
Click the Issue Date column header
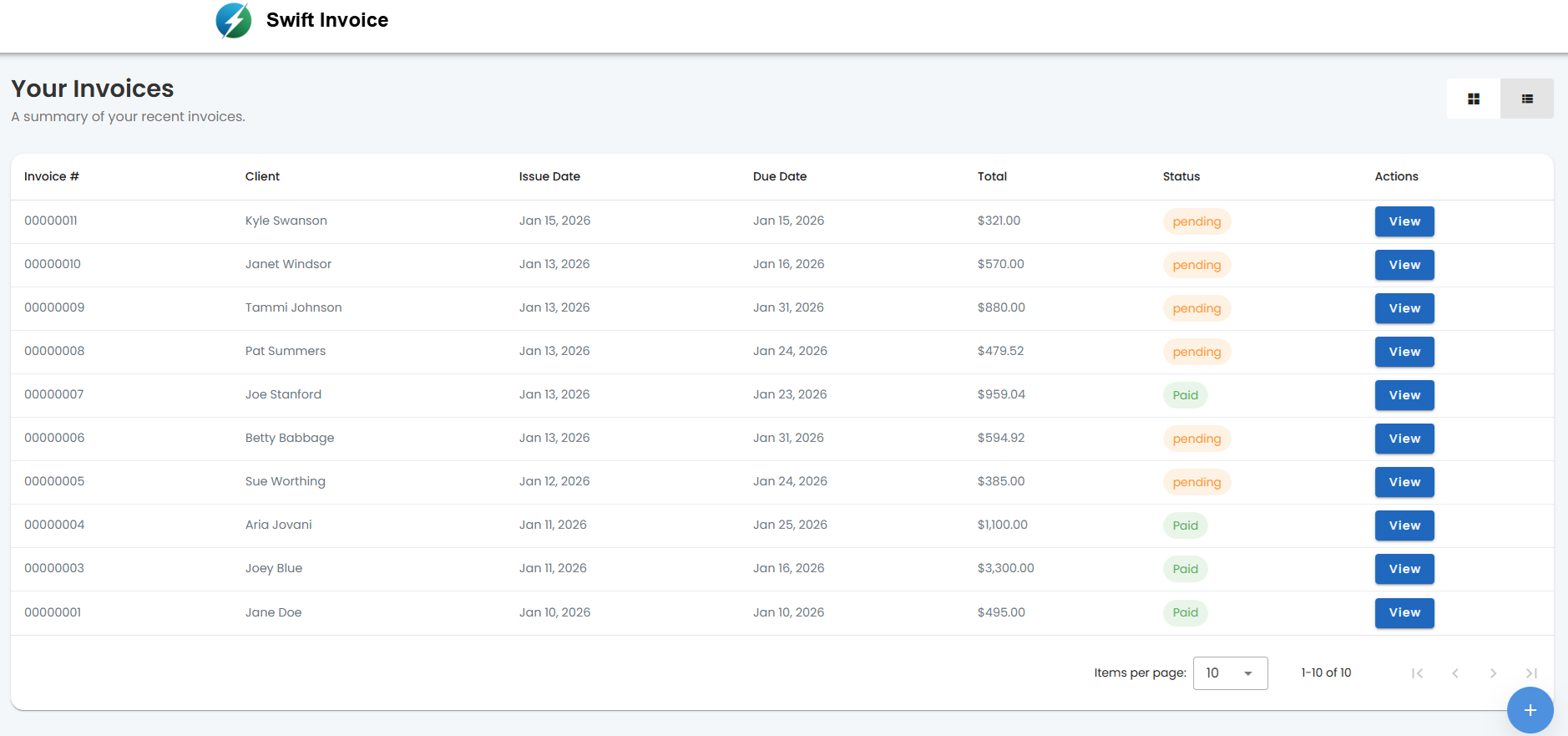549,176
